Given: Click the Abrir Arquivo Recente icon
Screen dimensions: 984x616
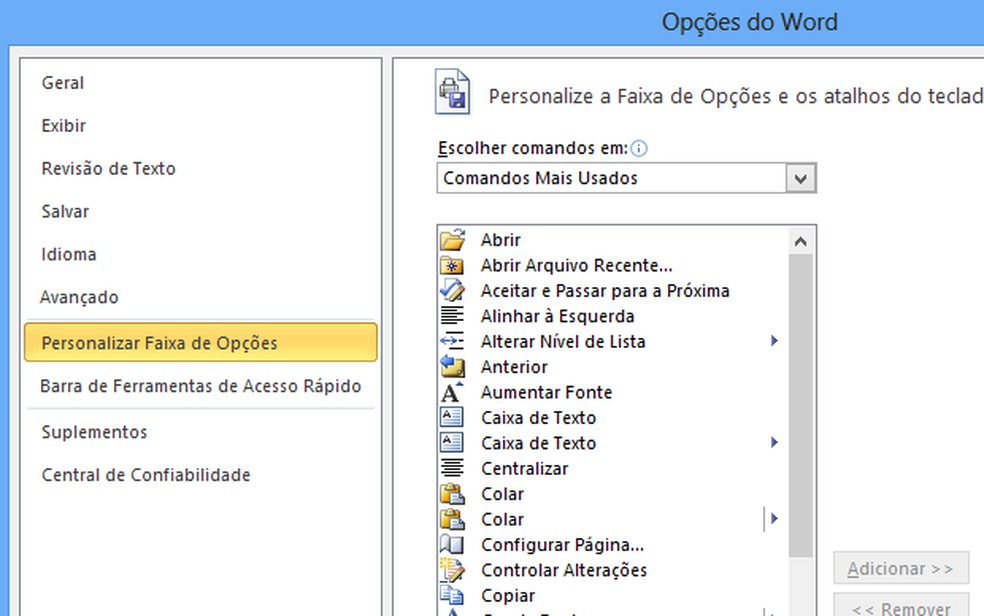Looking at the screenshot, I should coord(452,265).
